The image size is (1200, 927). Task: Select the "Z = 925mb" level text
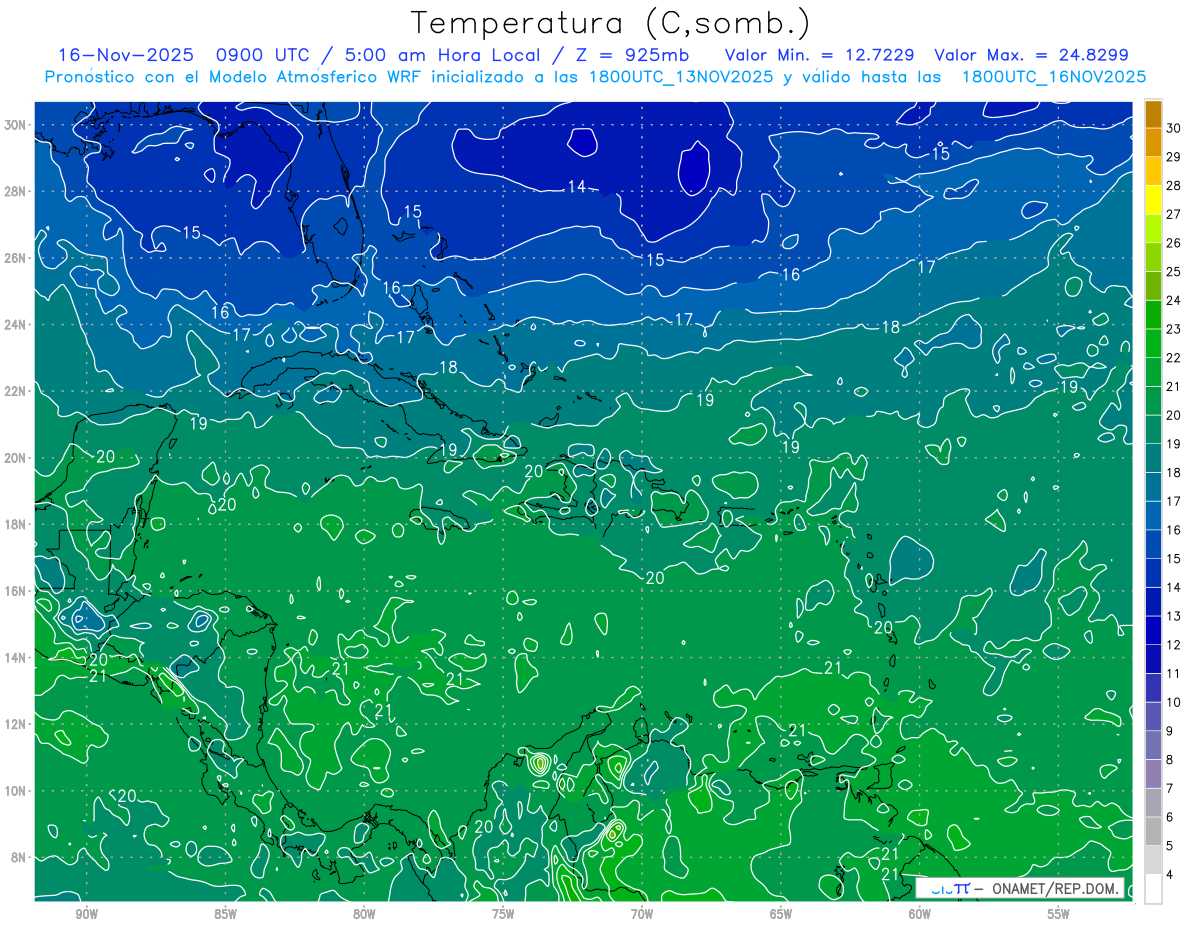point(633,55)
